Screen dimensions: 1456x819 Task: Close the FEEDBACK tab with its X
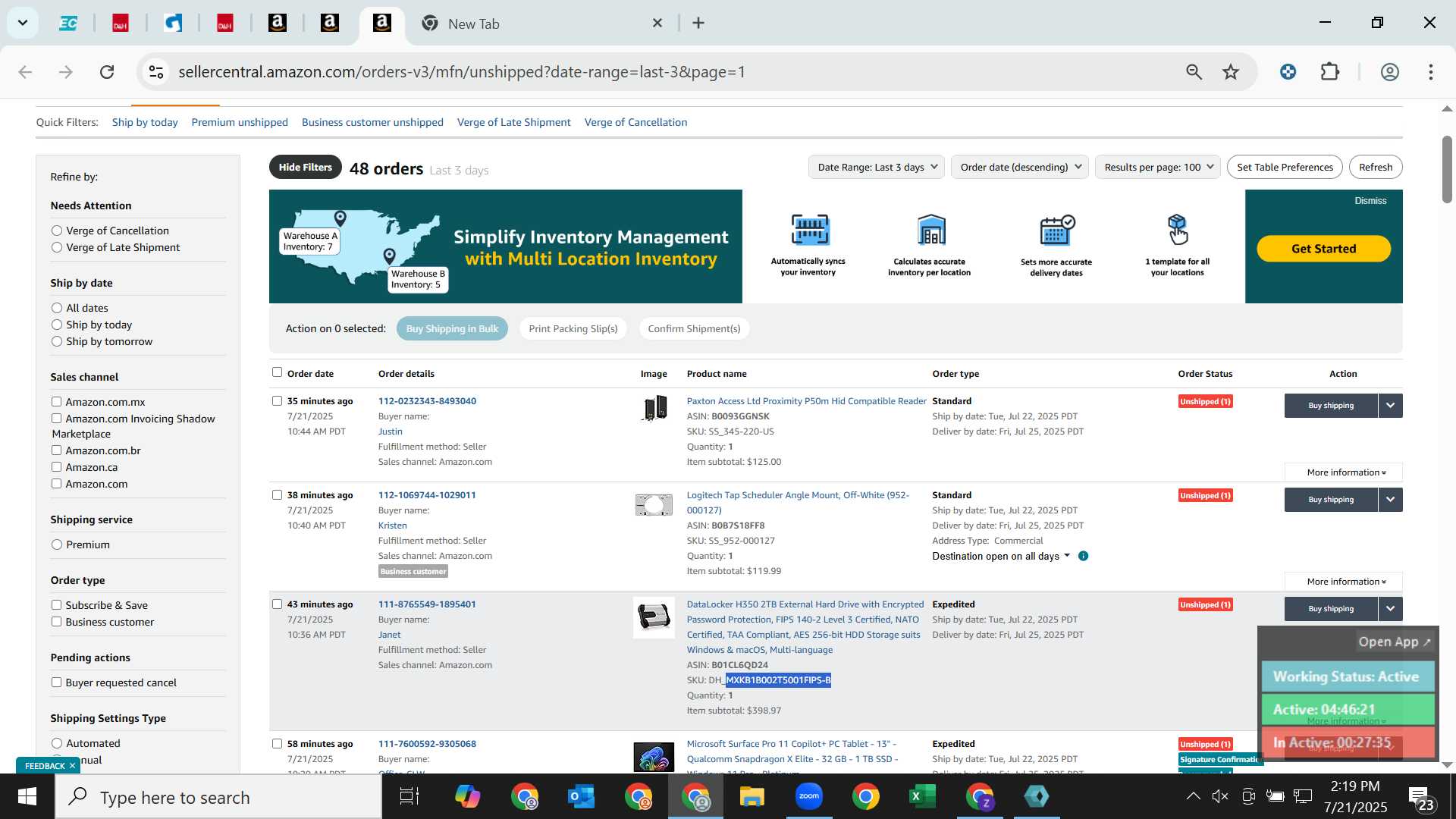pos(72,766)
